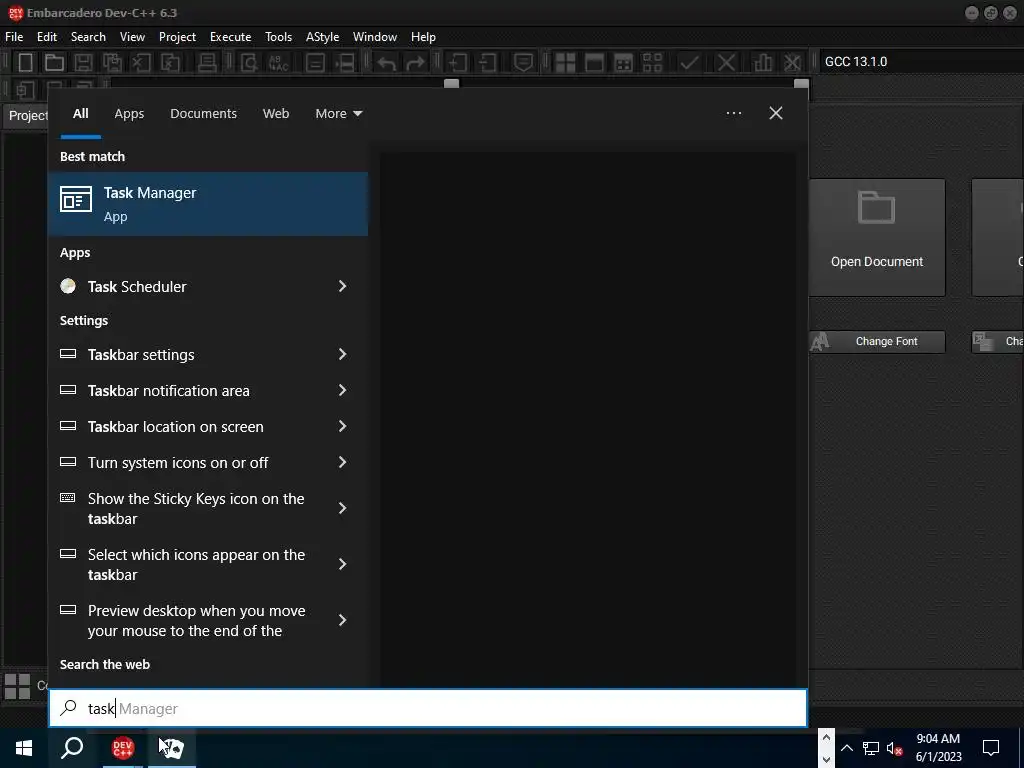Switch to the All search tab

click(x=81, y=114)
